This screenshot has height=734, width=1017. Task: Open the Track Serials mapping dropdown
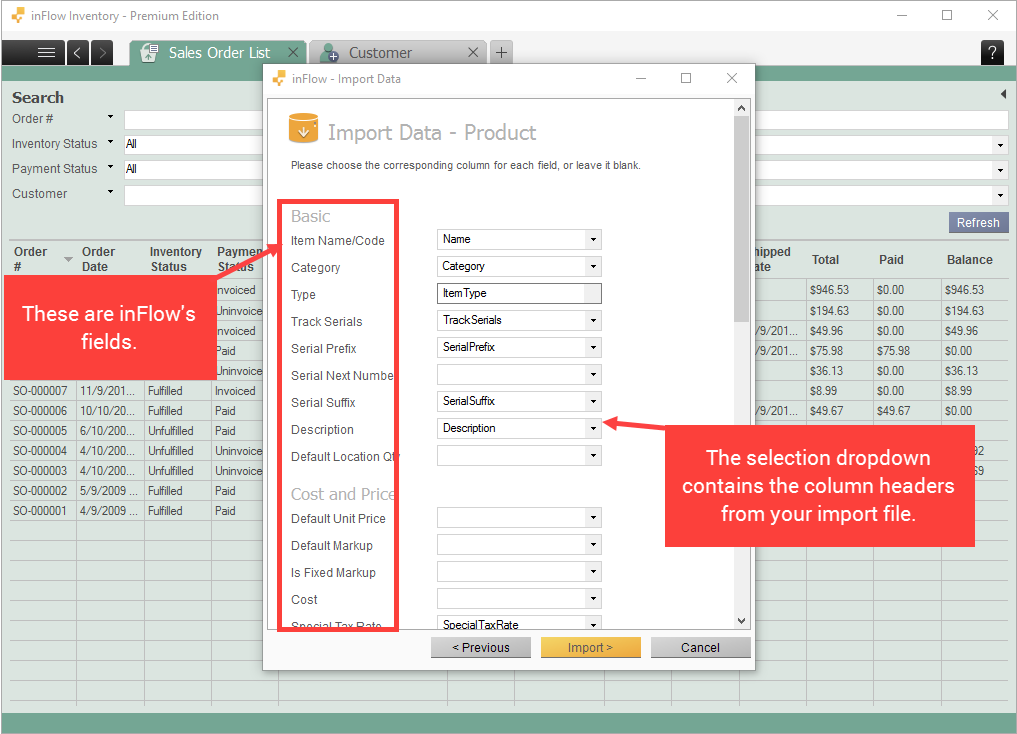pyautogui.click(x=592, y=320)
